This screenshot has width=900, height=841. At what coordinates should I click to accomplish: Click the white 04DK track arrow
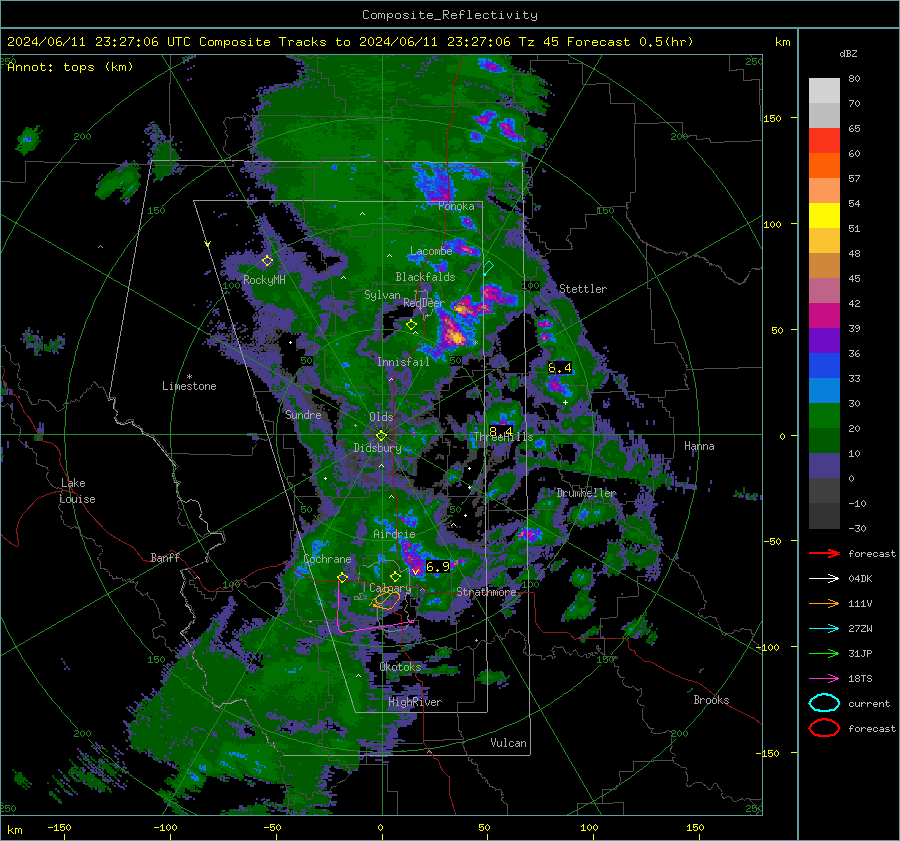(x=824, y=579)
